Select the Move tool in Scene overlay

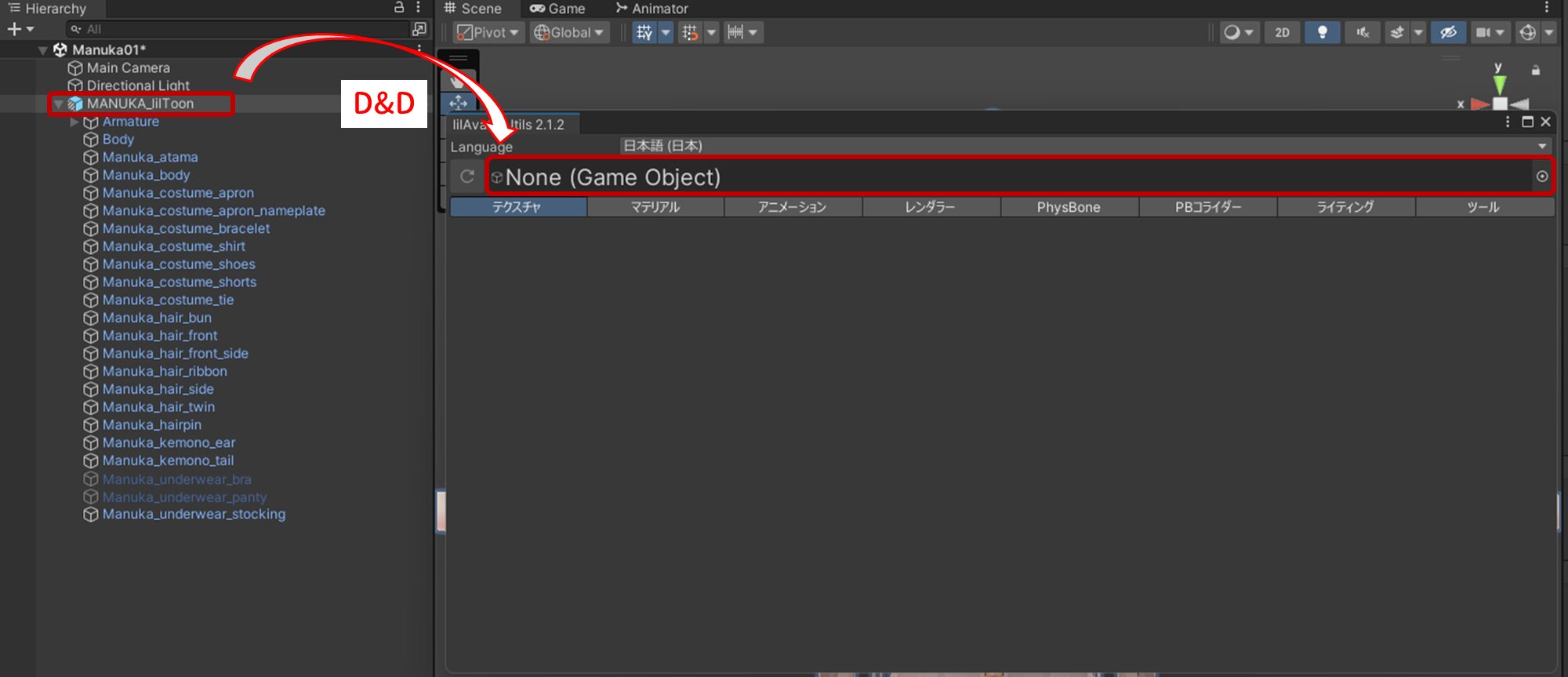point(459,103)
